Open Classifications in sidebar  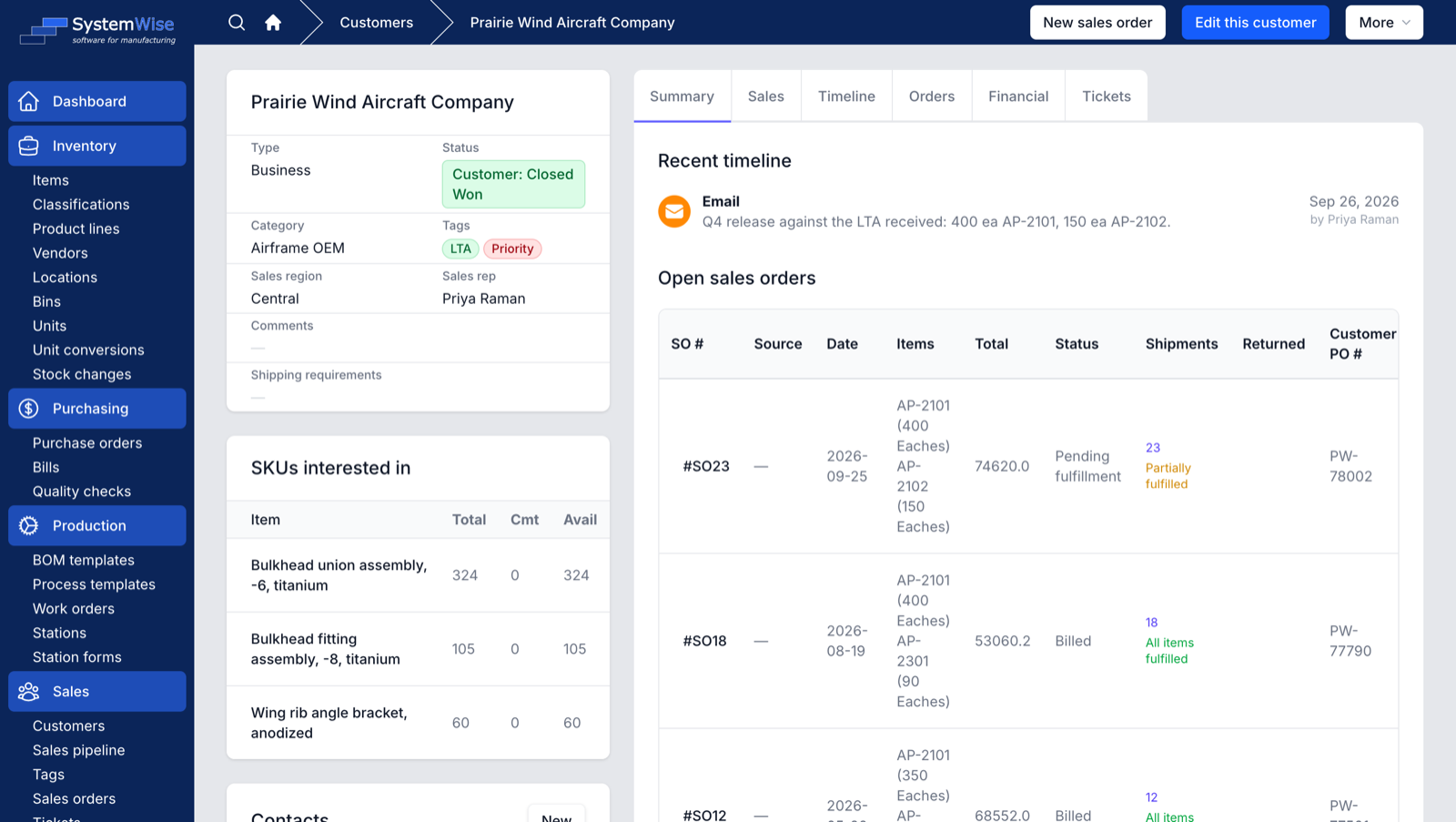(x=81, y=205)
